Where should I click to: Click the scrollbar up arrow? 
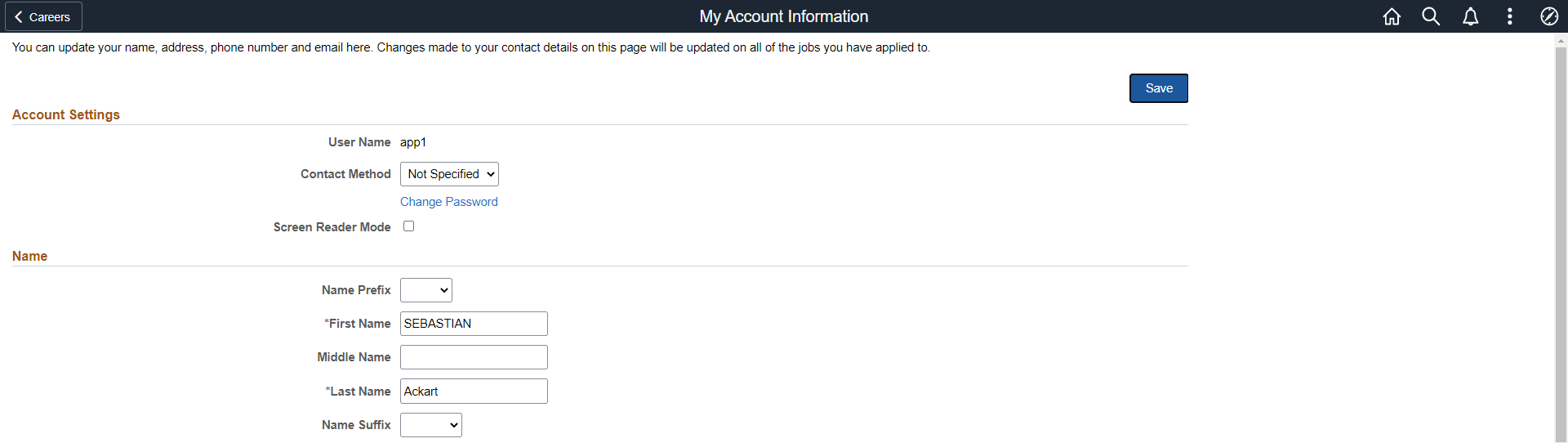click(1561, 40)
